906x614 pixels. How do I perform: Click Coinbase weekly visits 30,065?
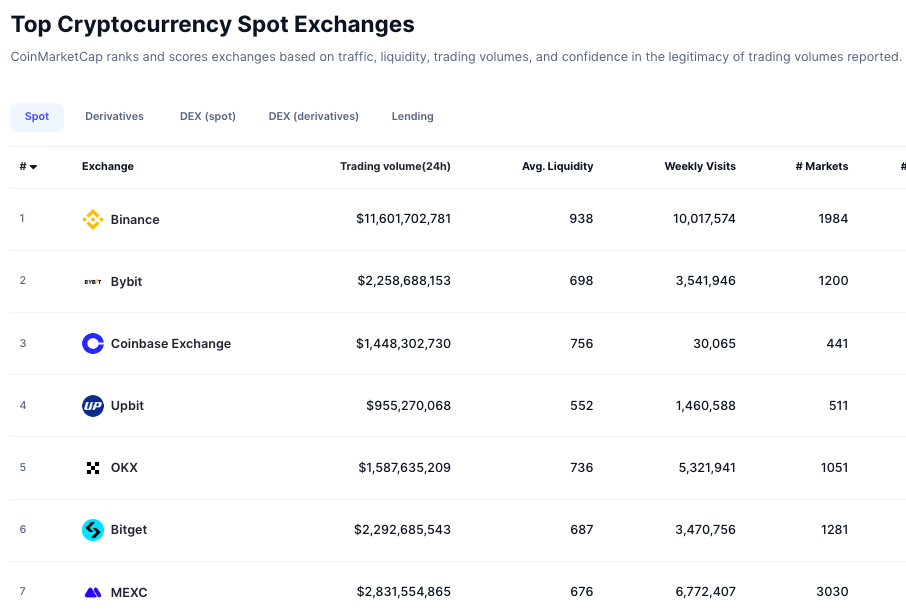[715, 344]
